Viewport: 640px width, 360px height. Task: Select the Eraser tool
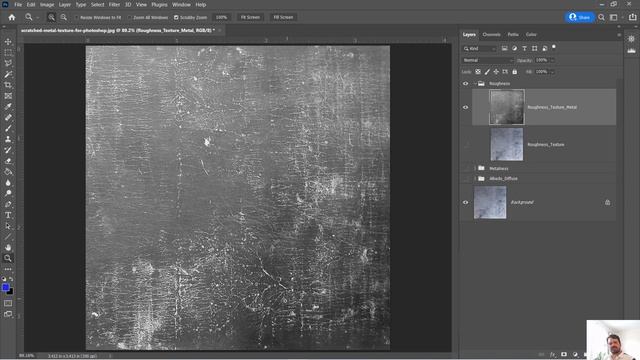pos(8,161)
